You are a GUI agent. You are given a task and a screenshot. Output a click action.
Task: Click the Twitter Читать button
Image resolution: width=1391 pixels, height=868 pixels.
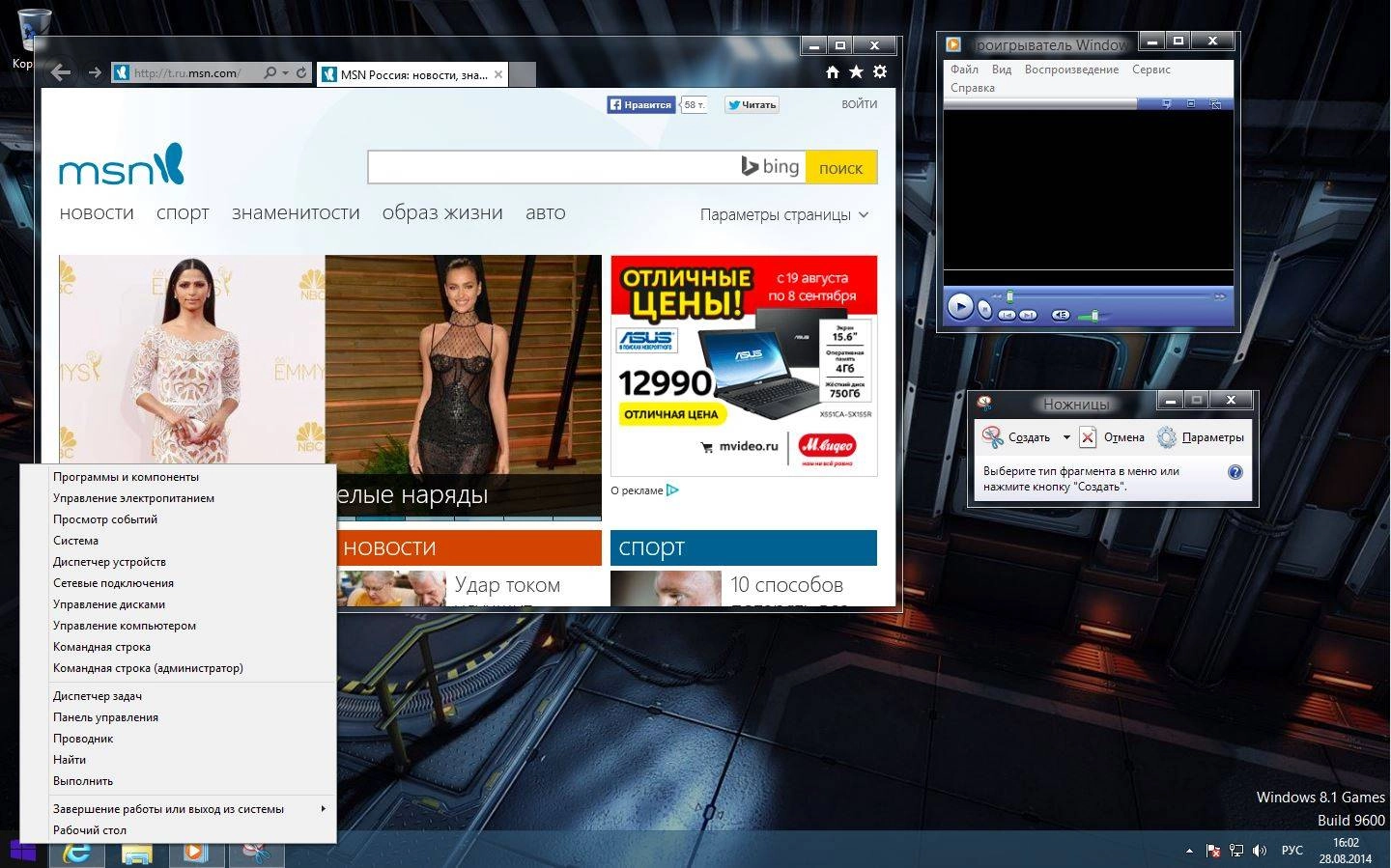tap(752, 104)
